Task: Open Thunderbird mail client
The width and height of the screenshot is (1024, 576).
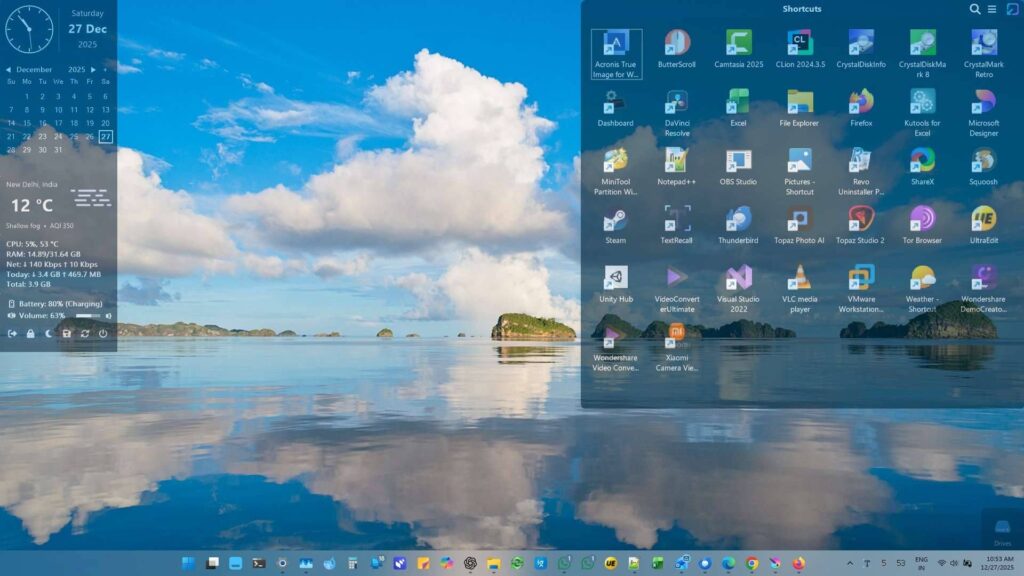Action: click(x=739, y=218)
